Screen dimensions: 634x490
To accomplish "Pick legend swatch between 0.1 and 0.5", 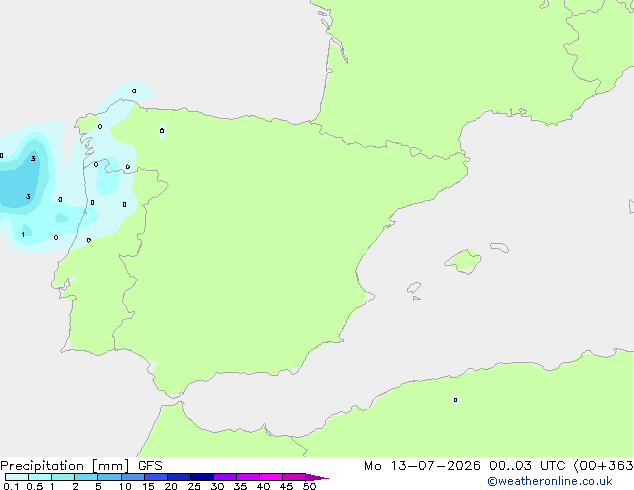I will [x=17, y=477].
